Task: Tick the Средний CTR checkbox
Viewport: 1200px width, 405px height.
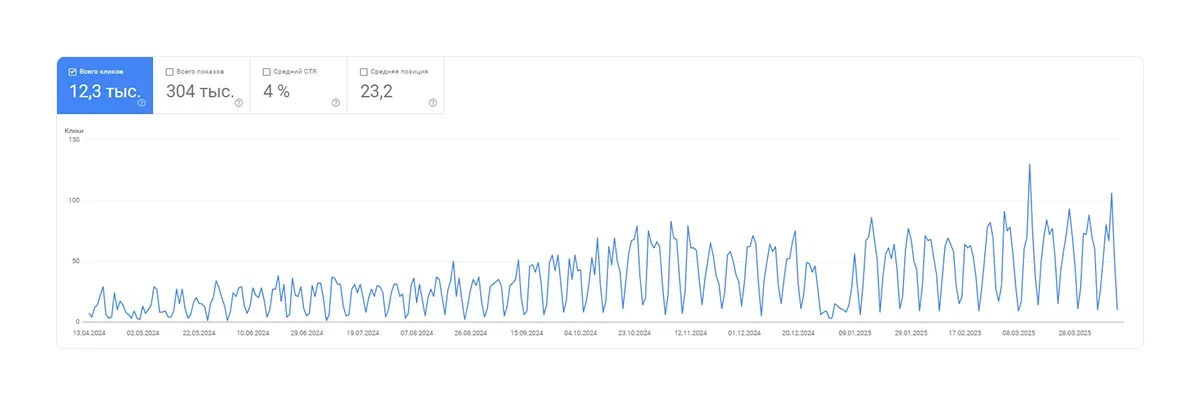Action: [x=266, y=72]
